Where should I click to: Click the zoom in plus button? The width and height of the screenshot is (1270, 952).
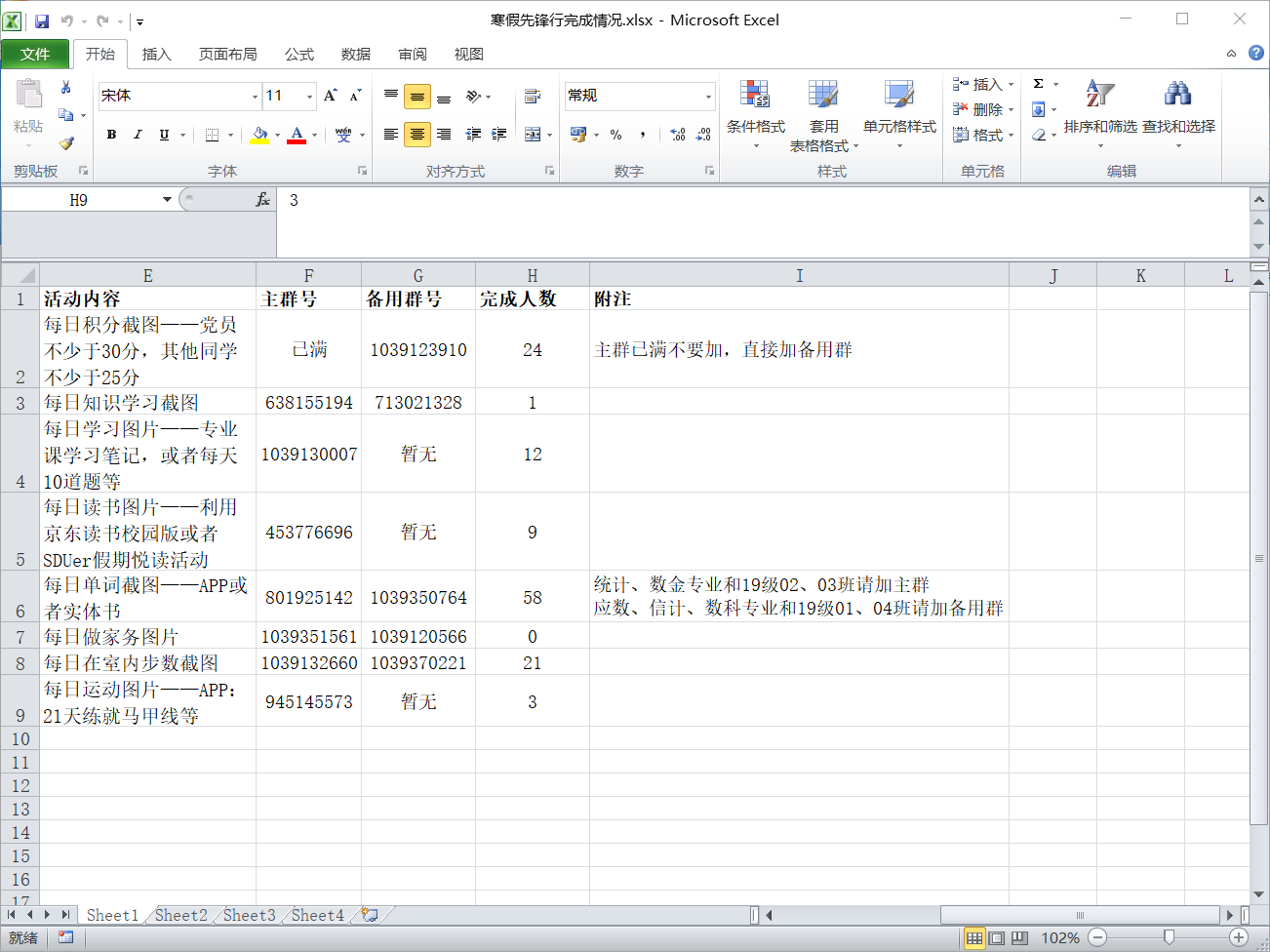point(1239,937)
